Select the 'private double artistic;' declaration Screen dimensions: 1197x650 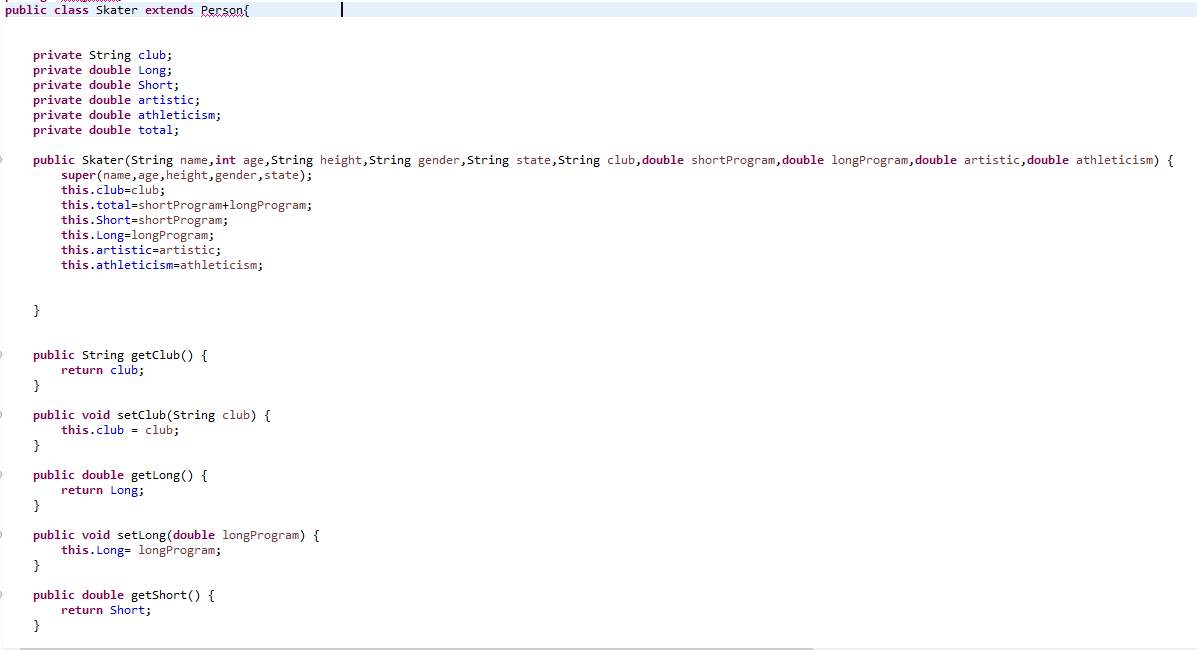[x=116, y=100]
